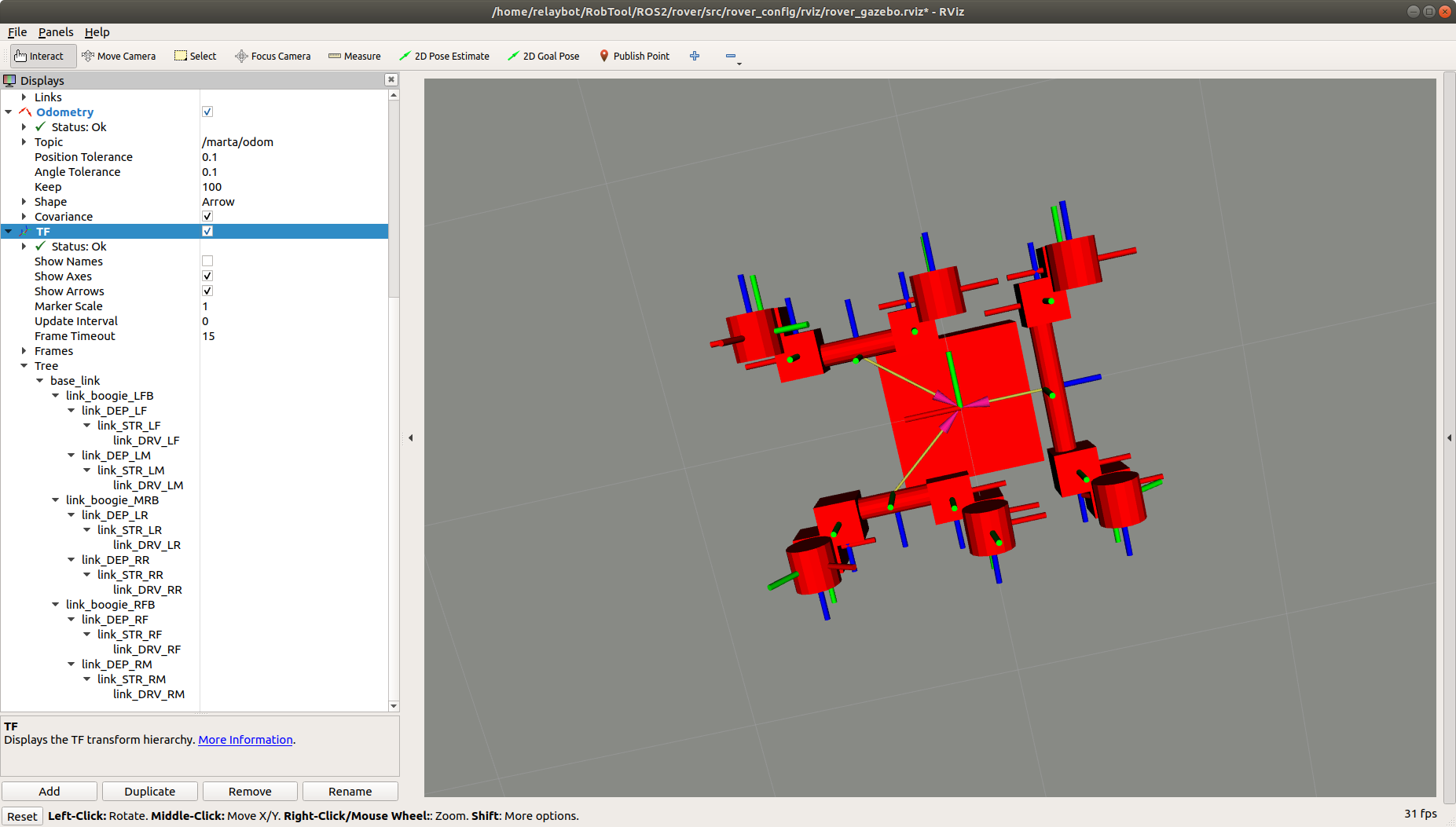Screen dimensions: 1456x827
Task: Click the Remove button
Action: [250, 792]
